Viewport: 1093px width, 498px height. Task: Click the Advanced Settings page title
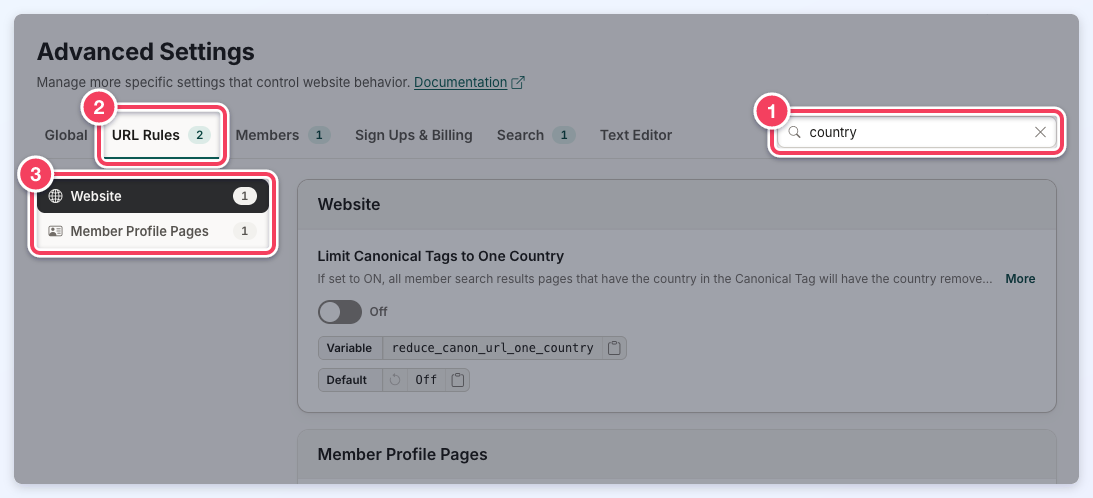[x=146, y=52]
